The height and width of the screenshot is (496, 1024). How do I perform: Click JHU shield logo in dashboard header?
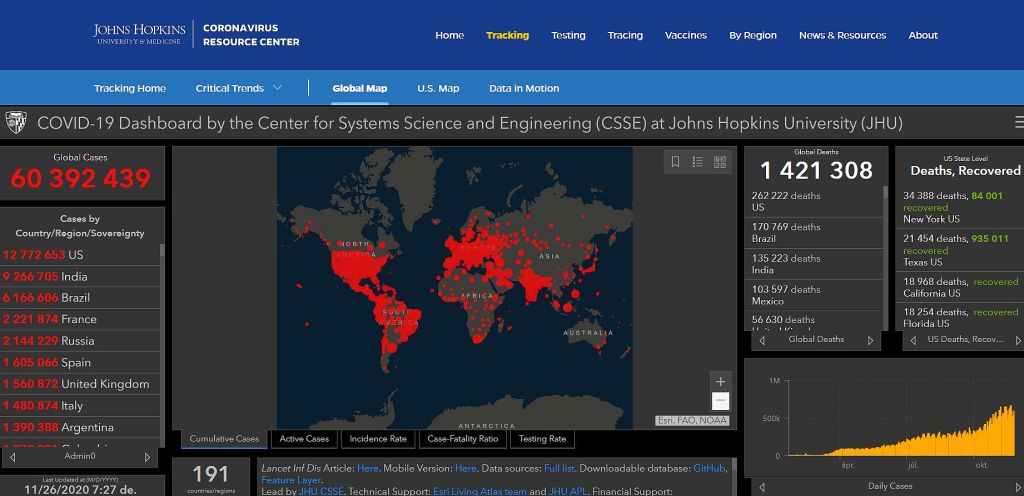tap(16, 122)
